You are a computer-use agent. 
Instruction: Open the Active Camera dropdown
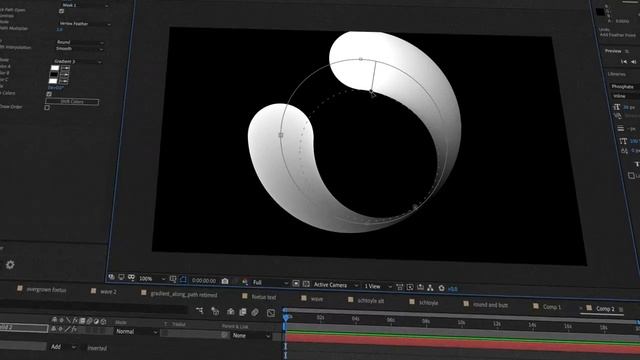click(x=336, y=285)
